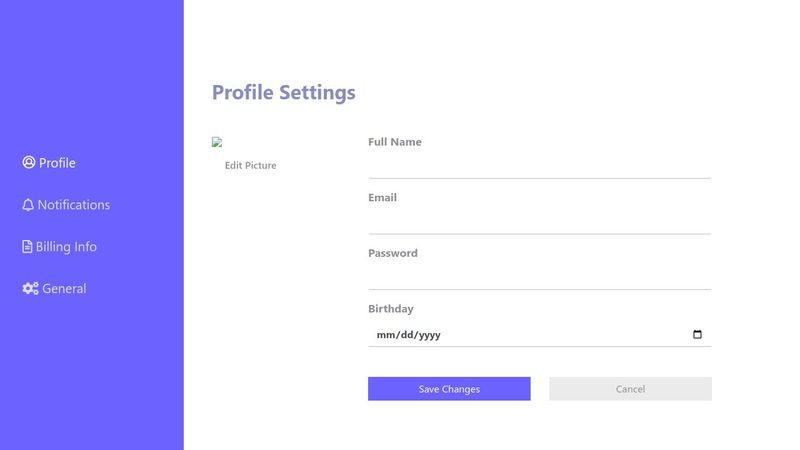
Task: Focus the Full Name input field
Action: pos(539,165)
